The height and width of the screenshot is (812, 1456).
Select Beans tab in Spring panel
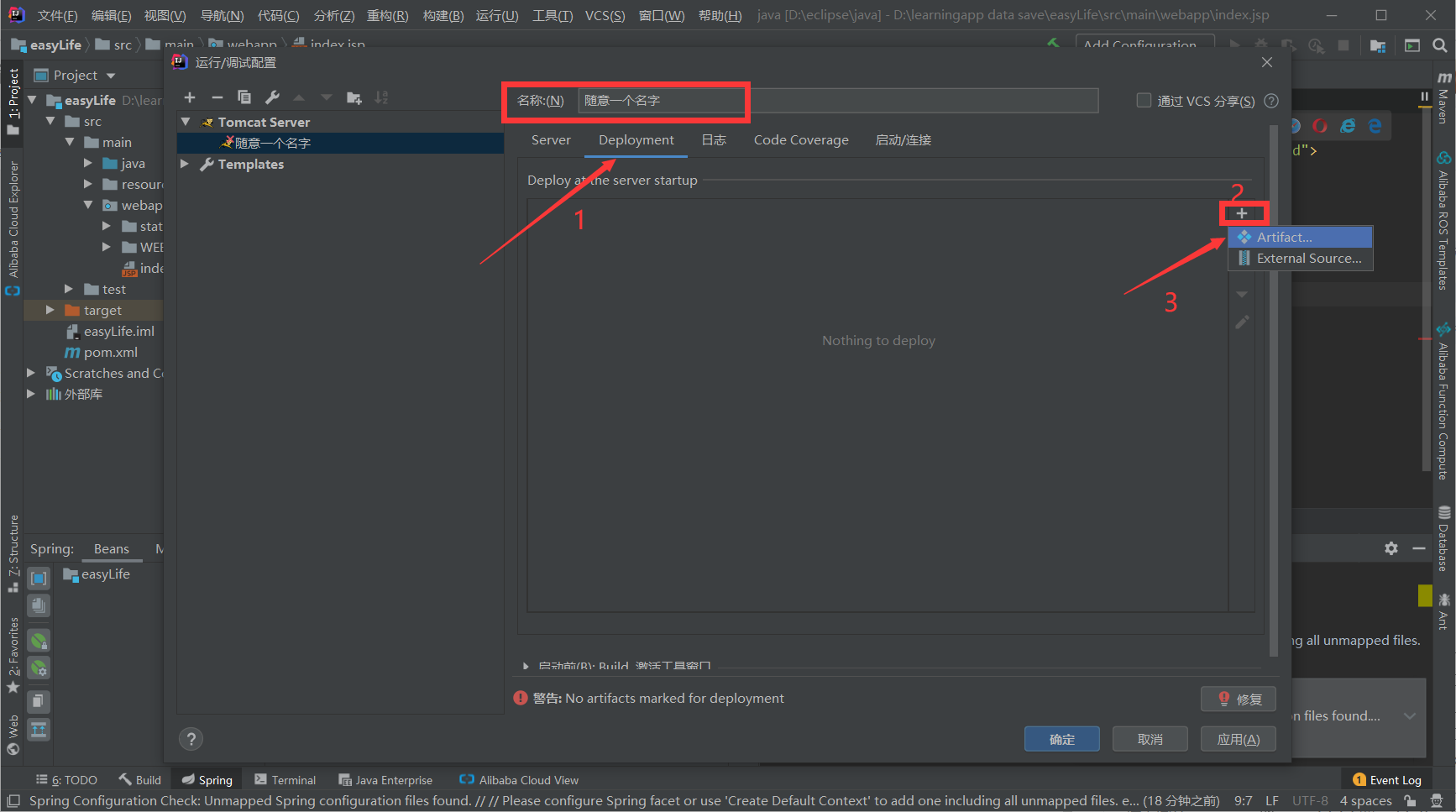pyautogui.click(x=112, y=549)
